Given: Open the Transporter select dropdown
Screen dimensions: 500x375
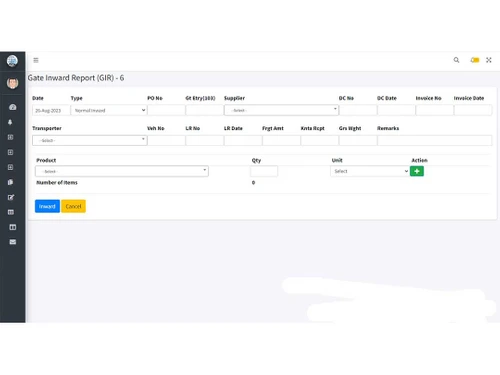Looking at the screenshot, I should tap(90, 140).
